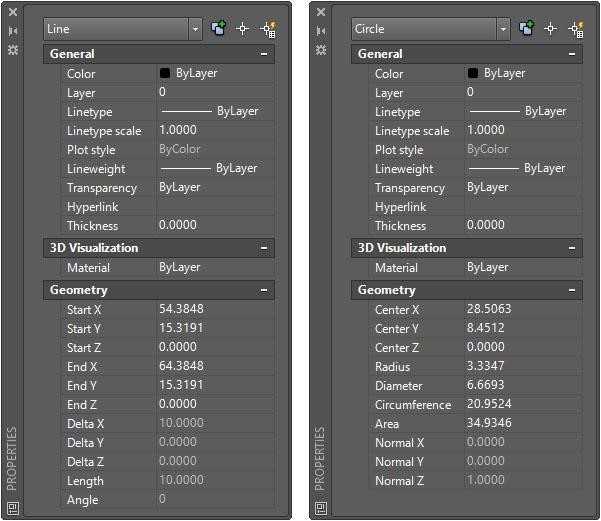Select the Length row in Line palette
Viewport: 601px width, 521px height.
coord(169,480)
